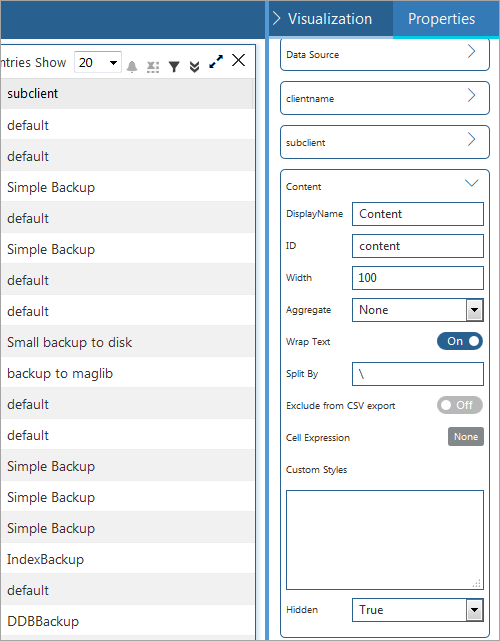
Task: Open the filter funnel icon
Action: (174, 67)
